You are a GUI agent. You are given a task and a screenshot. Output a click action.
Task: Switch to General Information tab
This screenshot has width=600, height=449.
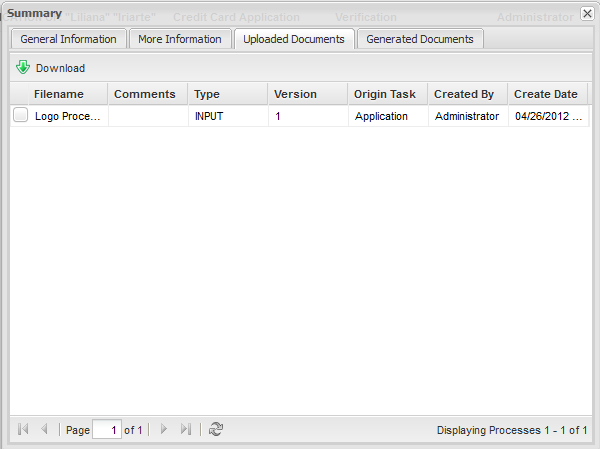(69, 39)
